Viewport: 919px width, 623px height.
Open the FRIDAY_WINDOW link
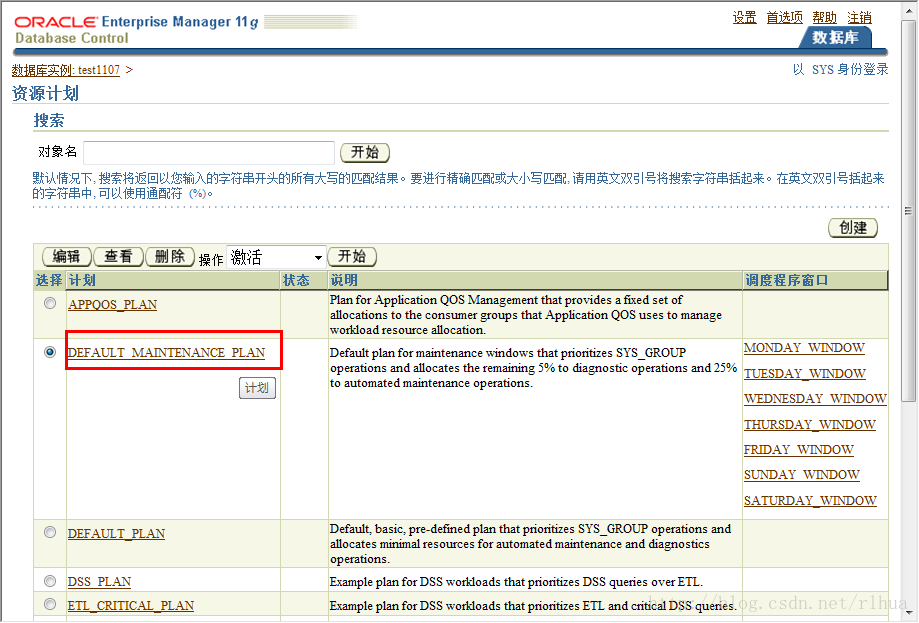tap(799, 450)
